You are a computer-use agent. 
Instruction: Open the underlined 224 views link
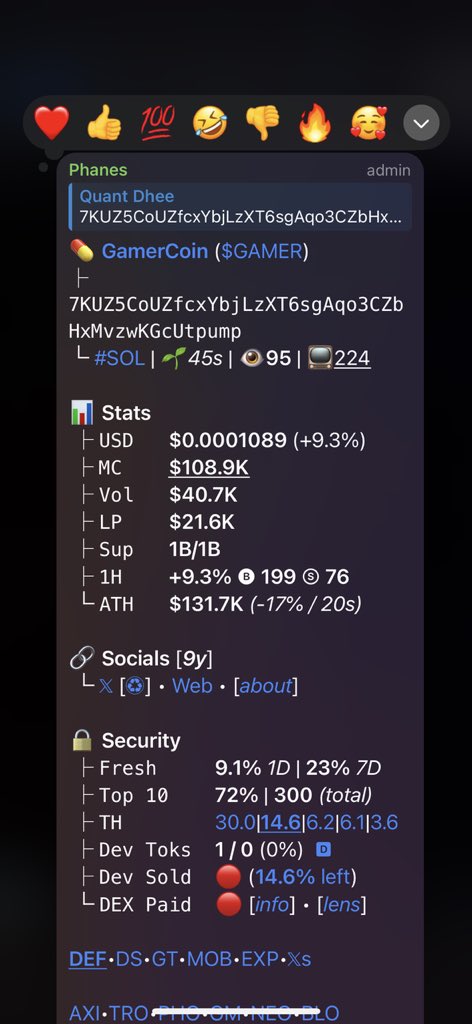(352, 359)
